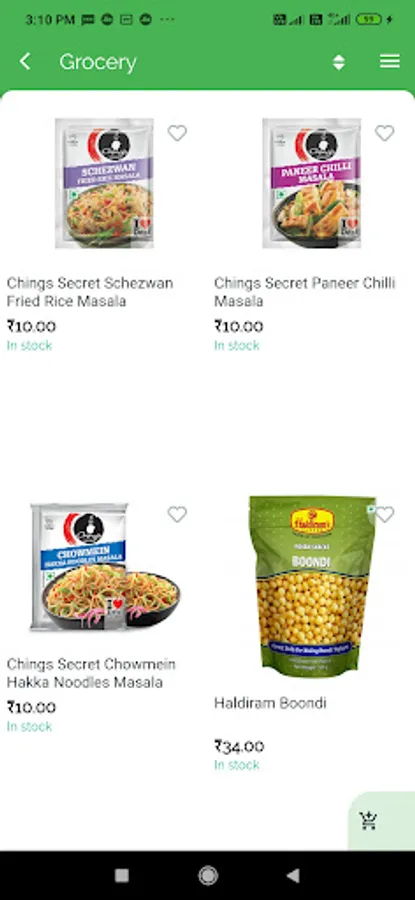Select the Chings Secret Chowmein Hakka Noodles title
The width and height of the screenshot is (415, 900).
click(91, 673)
